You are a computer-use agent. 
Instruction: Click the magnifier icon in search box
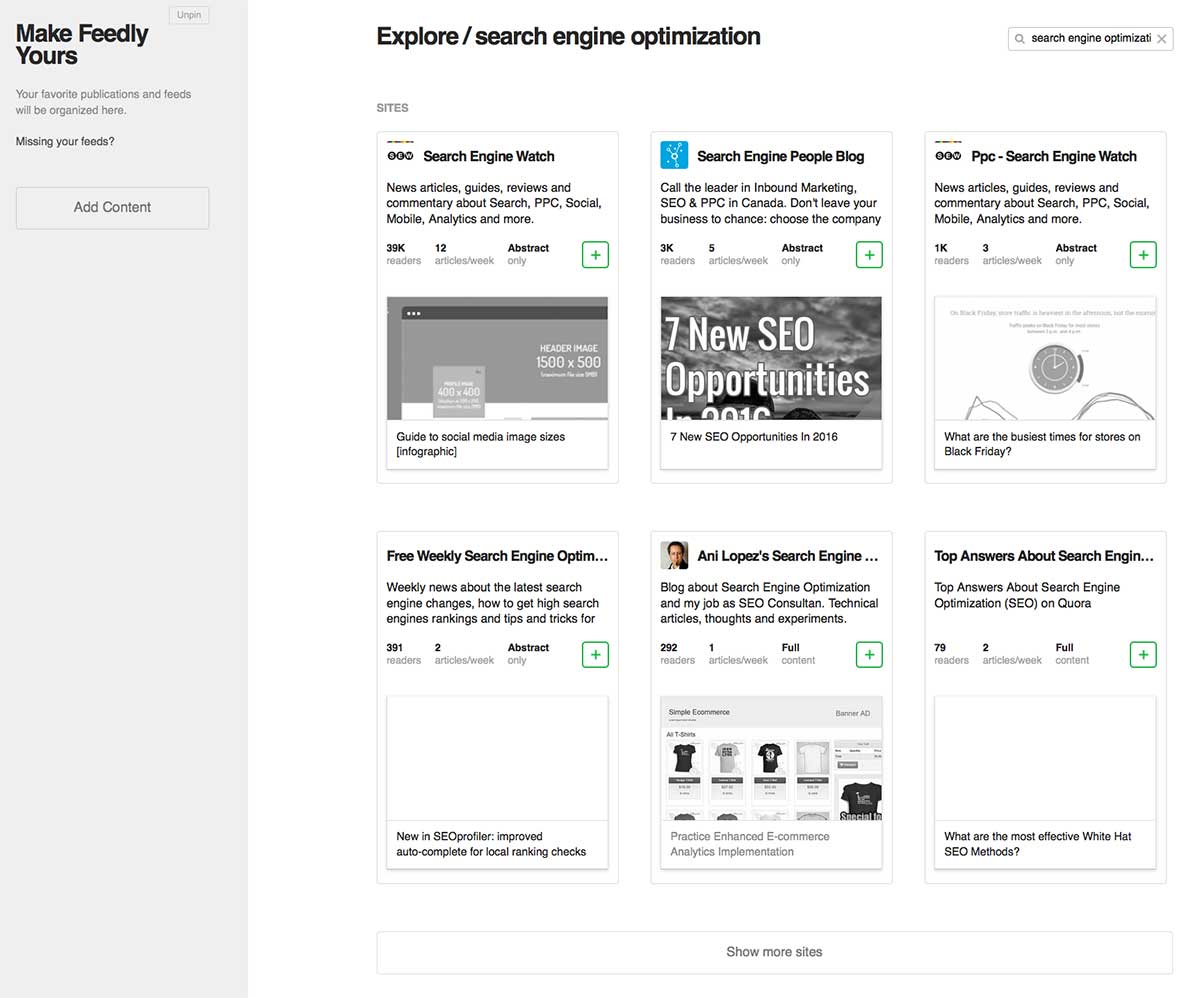click(x=1020, y=39)
